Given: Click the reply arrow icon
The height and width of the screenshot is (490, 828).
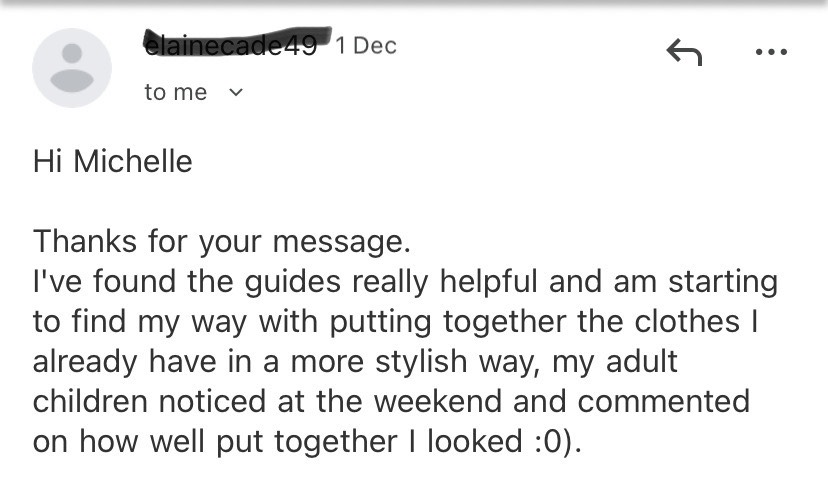Looking at the screenshot, I should (684, 52).
